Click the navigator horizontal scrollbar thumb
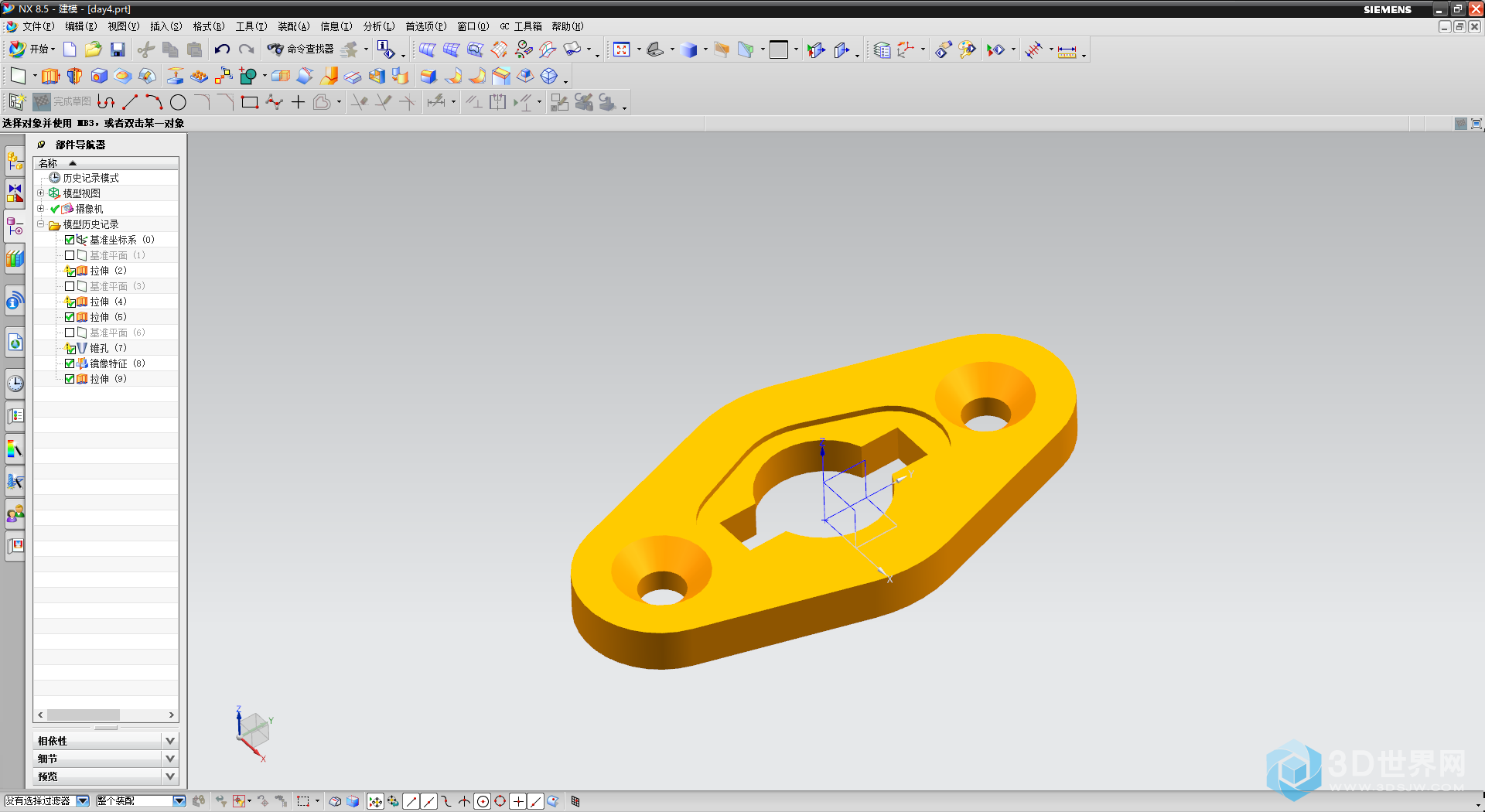 tap(84, 715)
